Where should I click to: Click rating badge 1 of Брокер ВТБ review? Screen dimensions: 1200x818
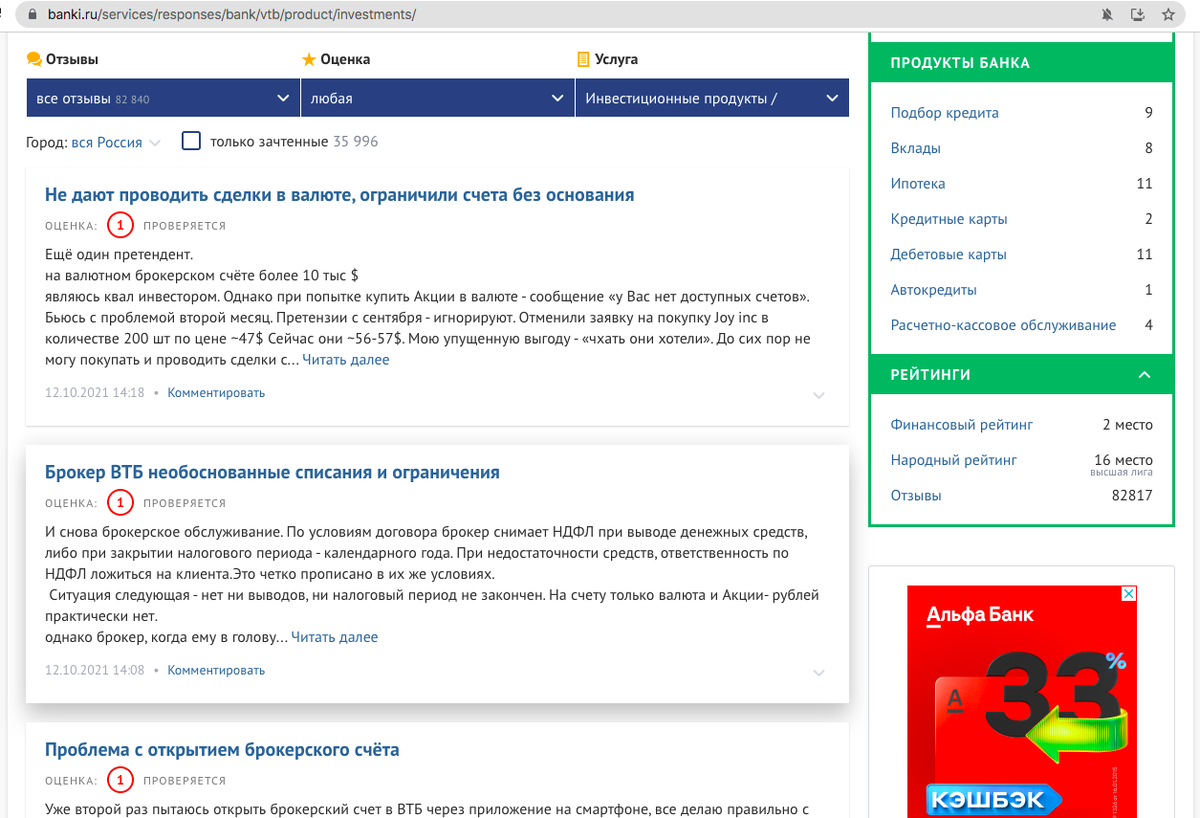[120, 503]
